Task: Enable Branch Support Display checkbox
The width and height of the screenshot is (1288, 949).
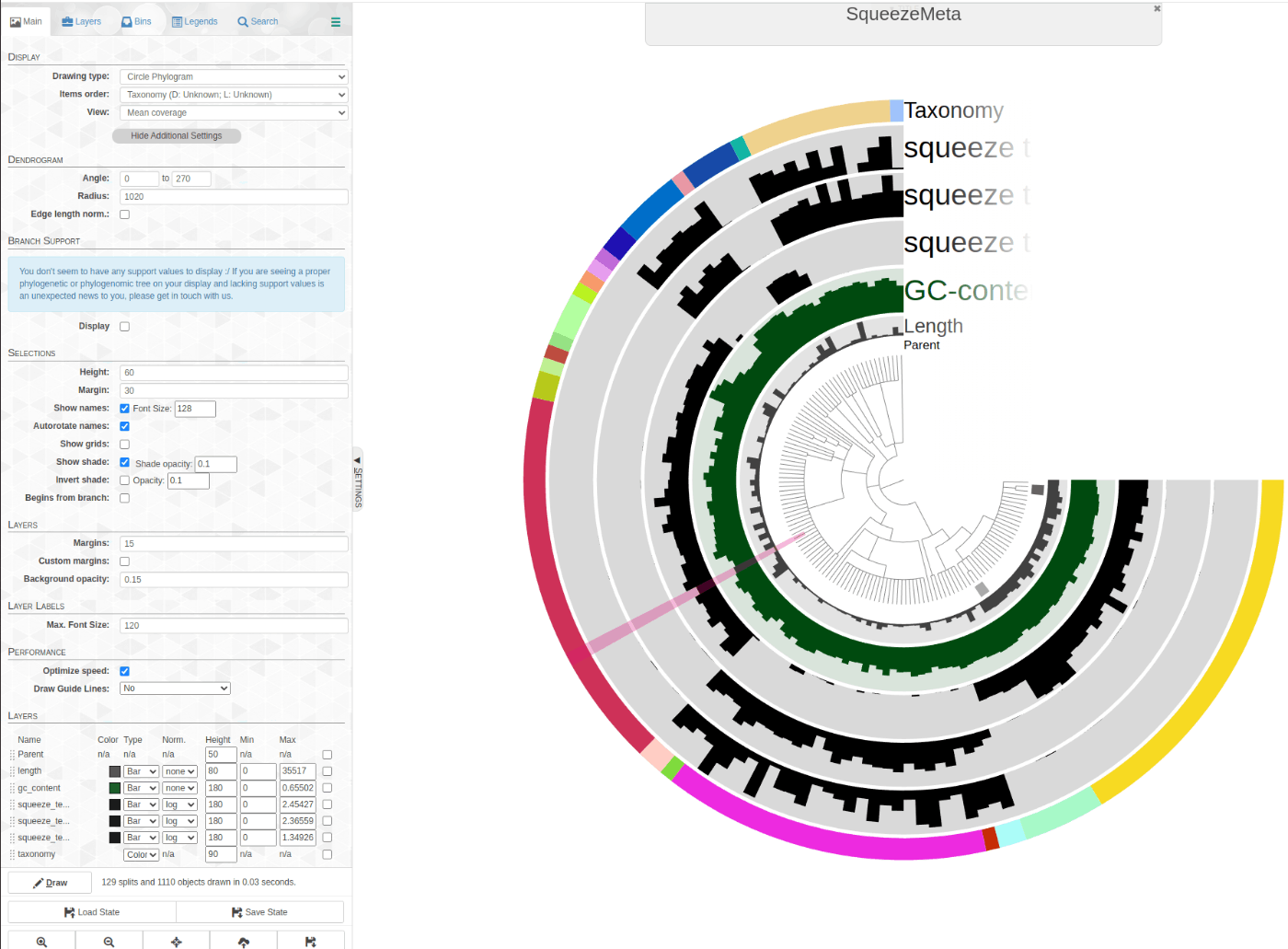Action: (x=125, y=327)
